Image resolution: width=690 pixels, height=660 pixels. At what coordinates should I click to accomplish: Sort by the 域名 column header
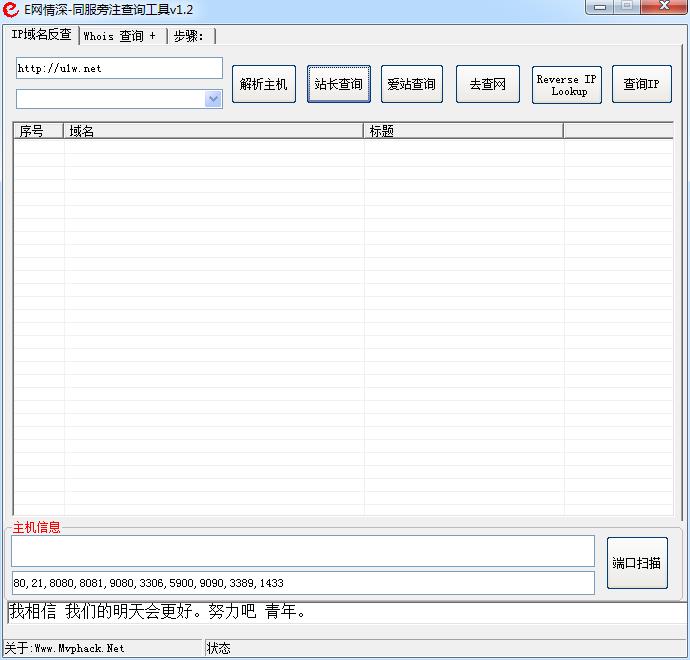pyautogui.click(x=213, y=131)
